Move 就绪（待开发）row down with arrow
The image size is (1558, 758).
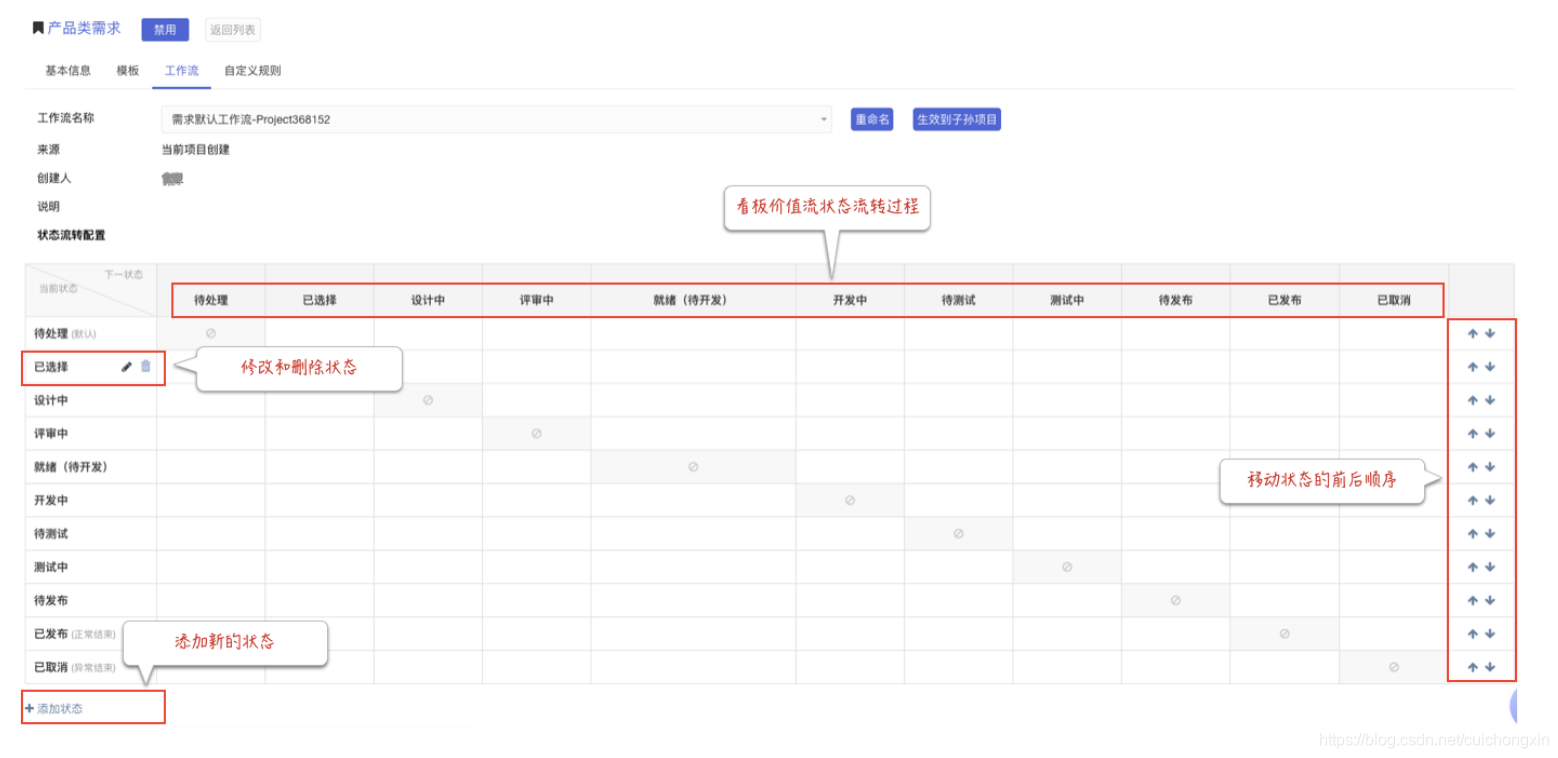tap(1490, 467)
